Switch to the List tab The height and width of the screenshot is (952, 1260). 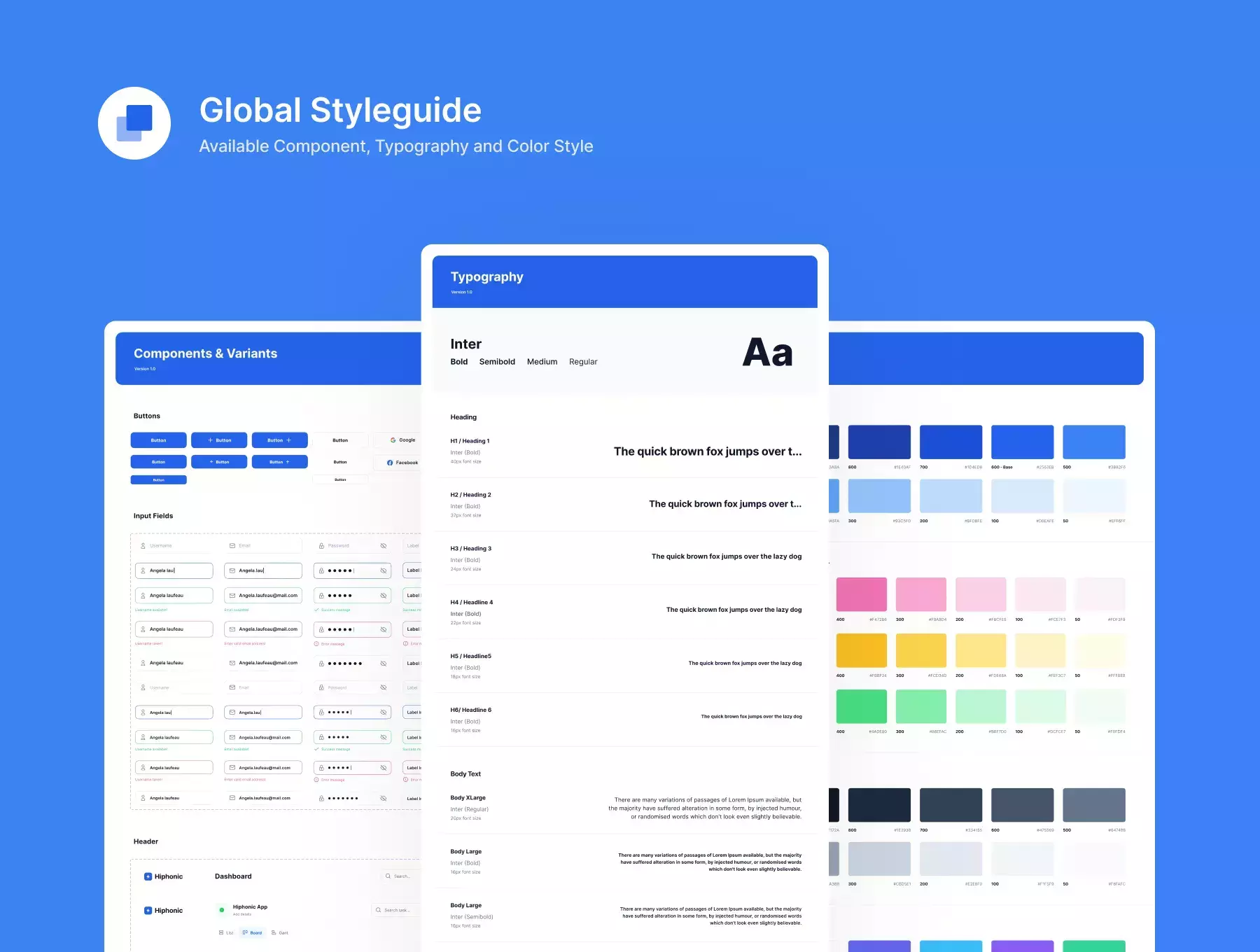click(226, 933)
